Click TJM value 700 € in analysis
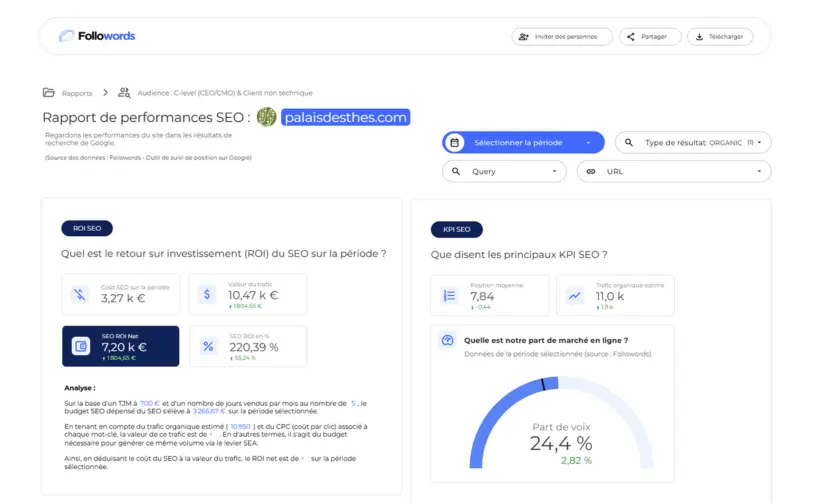The image size is (818, 503). [x=149, y=403]
